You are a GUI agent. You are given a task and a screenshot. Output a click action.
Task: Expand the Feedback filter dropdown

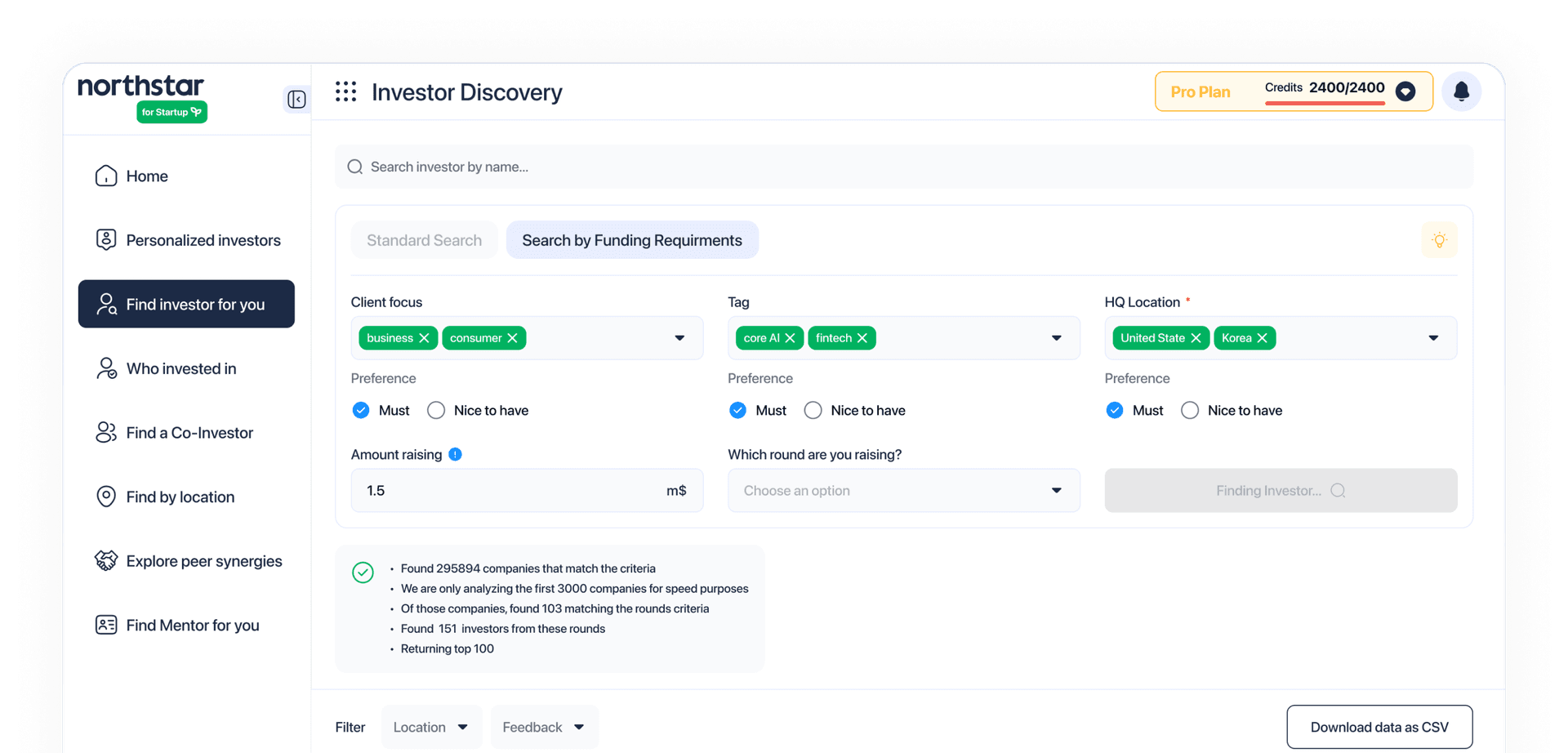point(544,727)
